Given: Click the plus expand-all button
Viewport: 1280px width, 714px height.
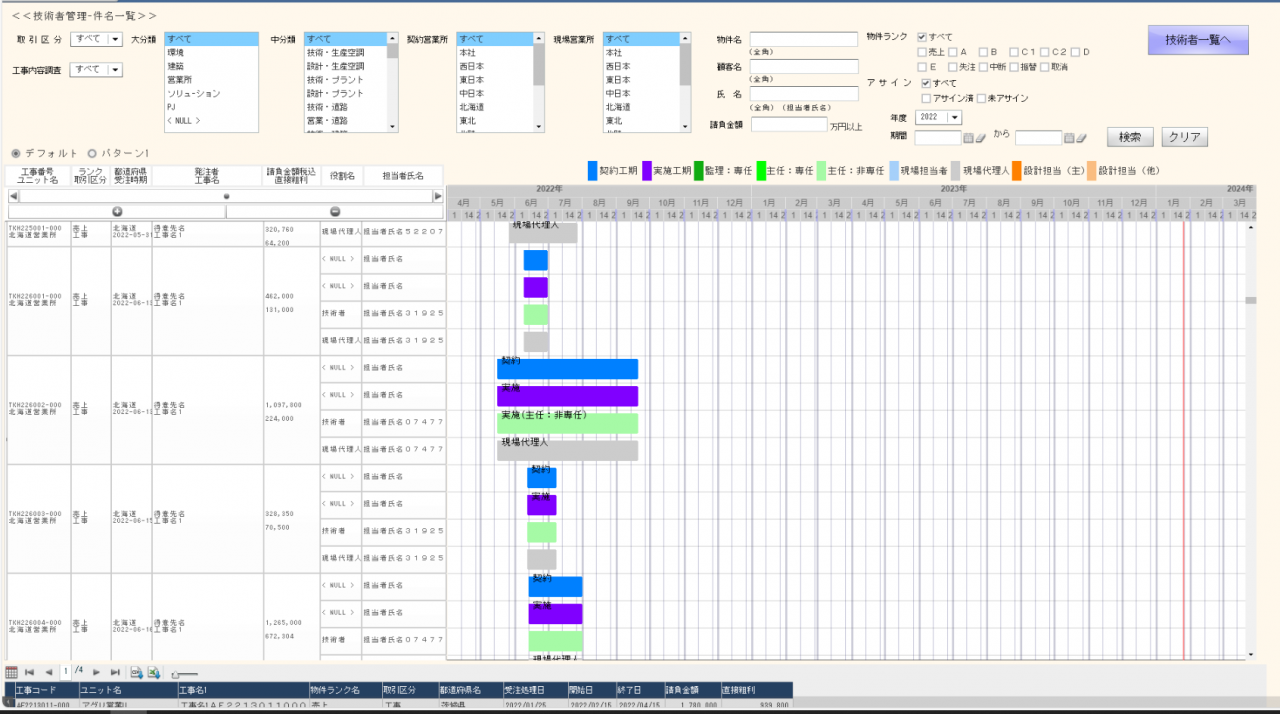Looking at the screenshot, I should coord(117,211).
